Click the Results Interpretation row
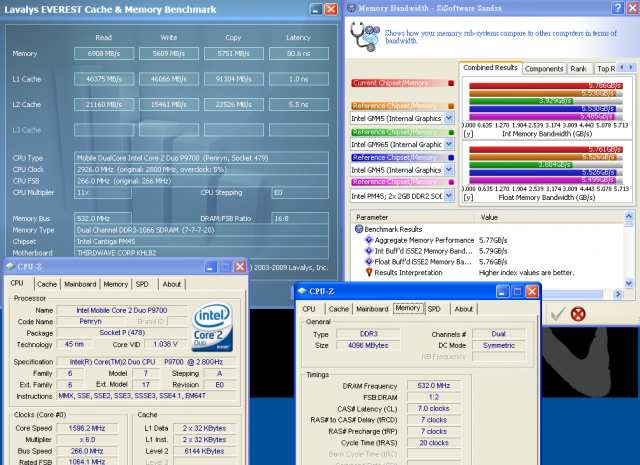This screenshot has height=465, width=640. (488, 272)
